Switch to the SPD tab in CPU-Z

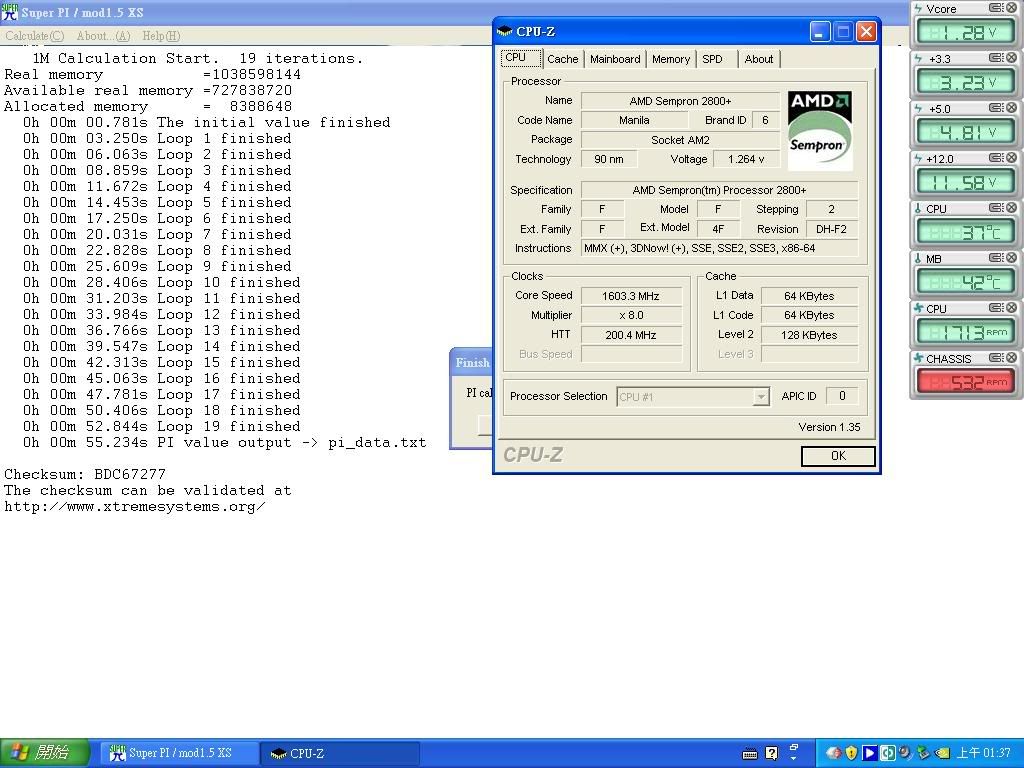[716, 59]
